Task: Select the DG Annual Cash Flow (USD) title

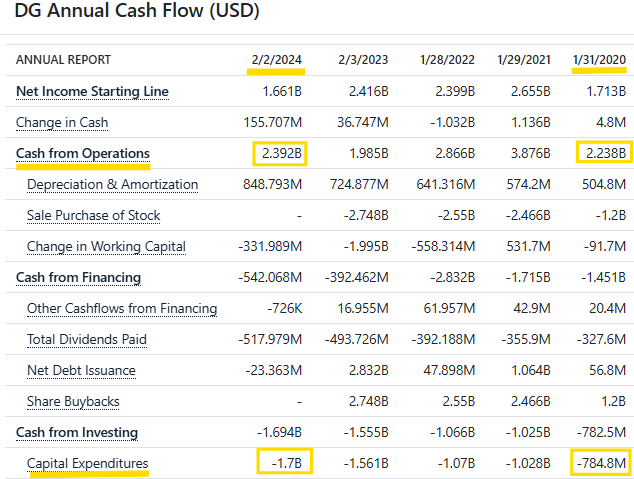Action: click(137, 11)
